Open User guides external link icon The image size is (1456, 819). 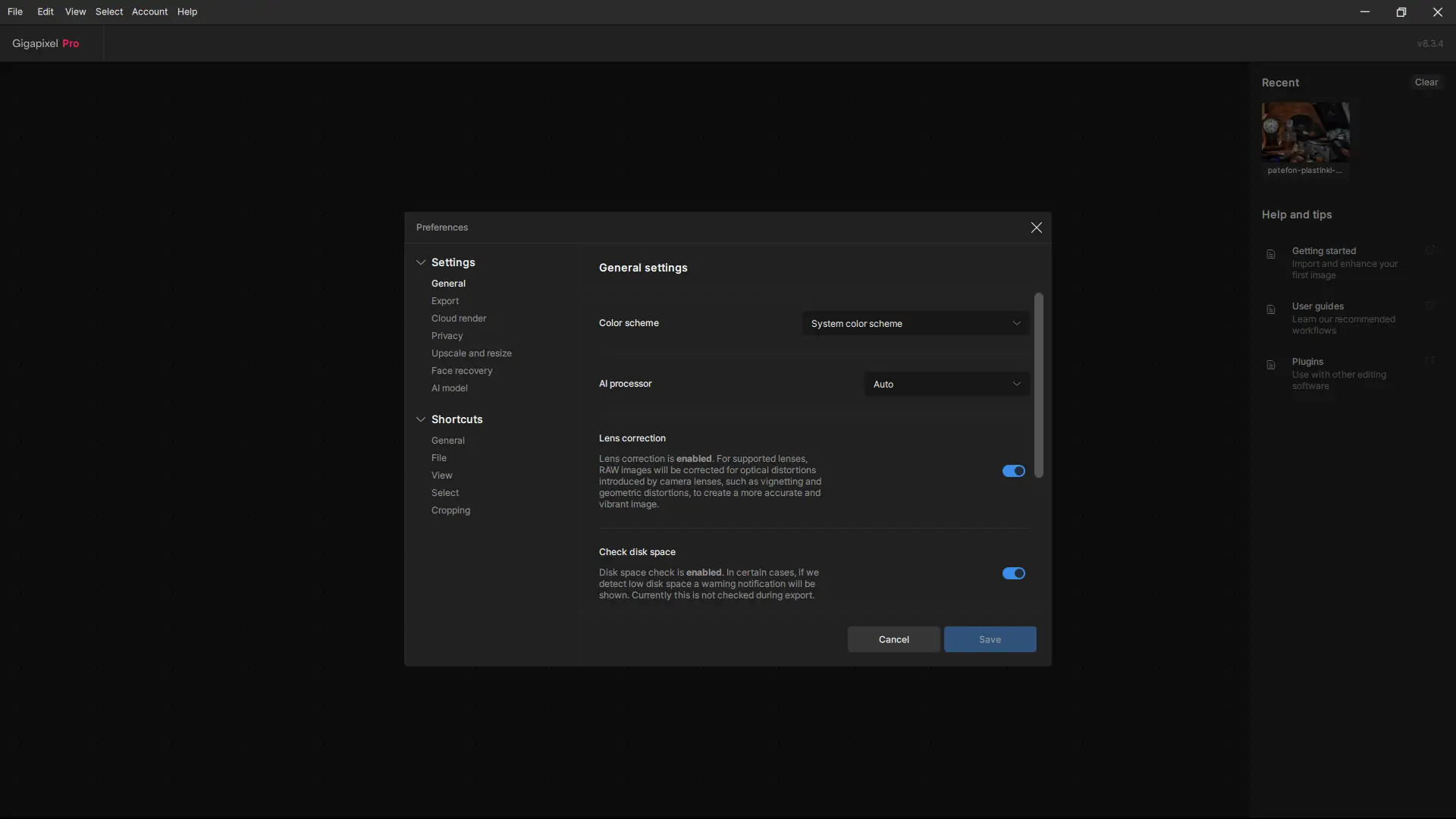coord(1429,306)
